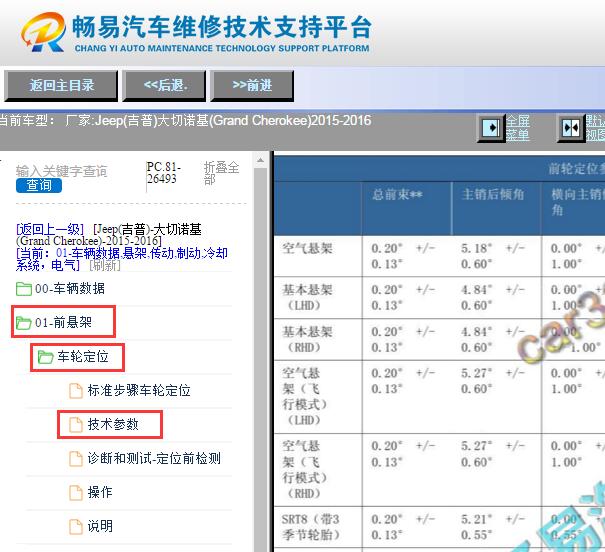Click the 5.18° caster value for 空气悬架
This screenshot has height=552, width=605.
coord(477,248)
